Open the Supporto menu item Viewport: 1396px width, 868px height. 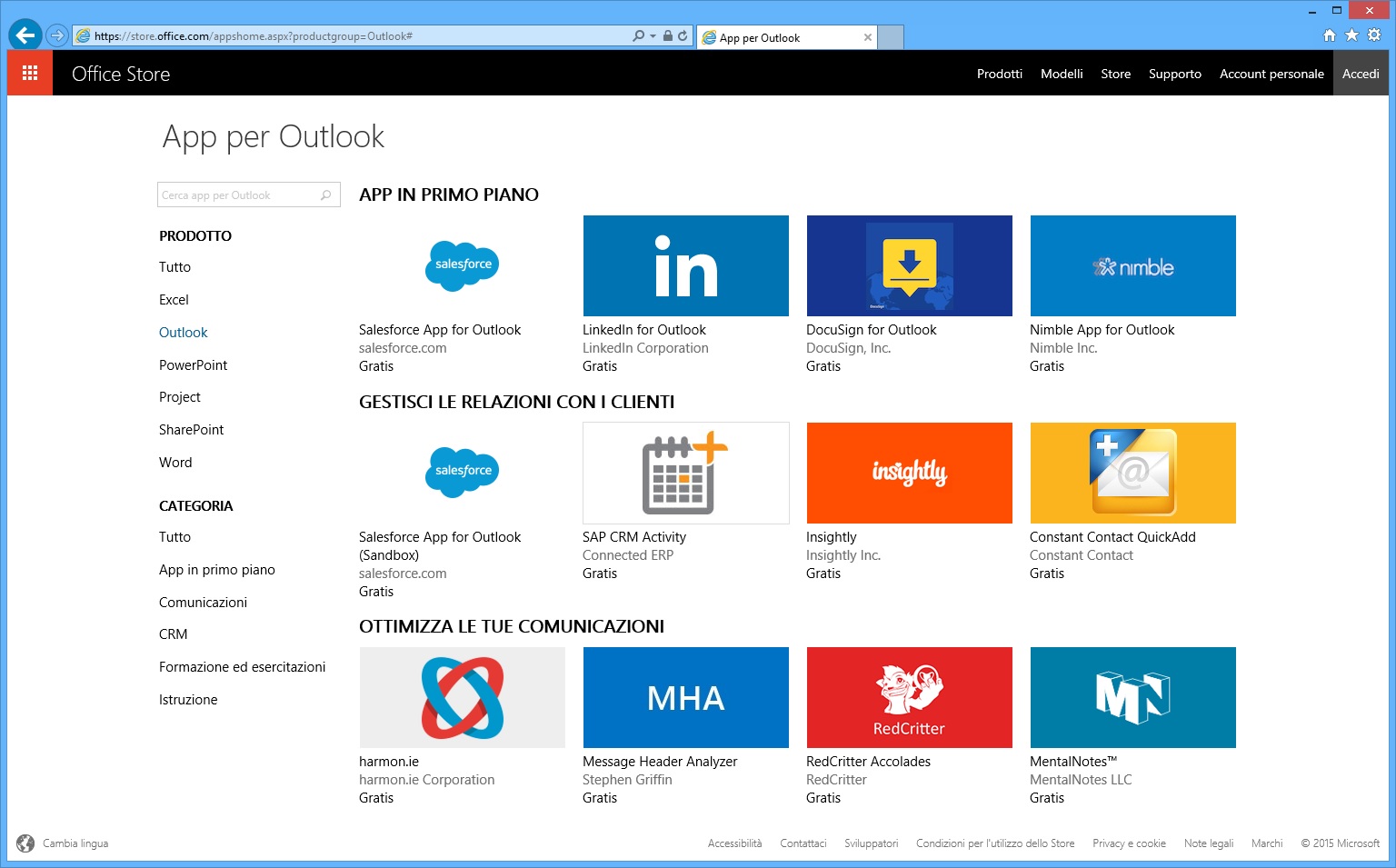point(1175,74)
